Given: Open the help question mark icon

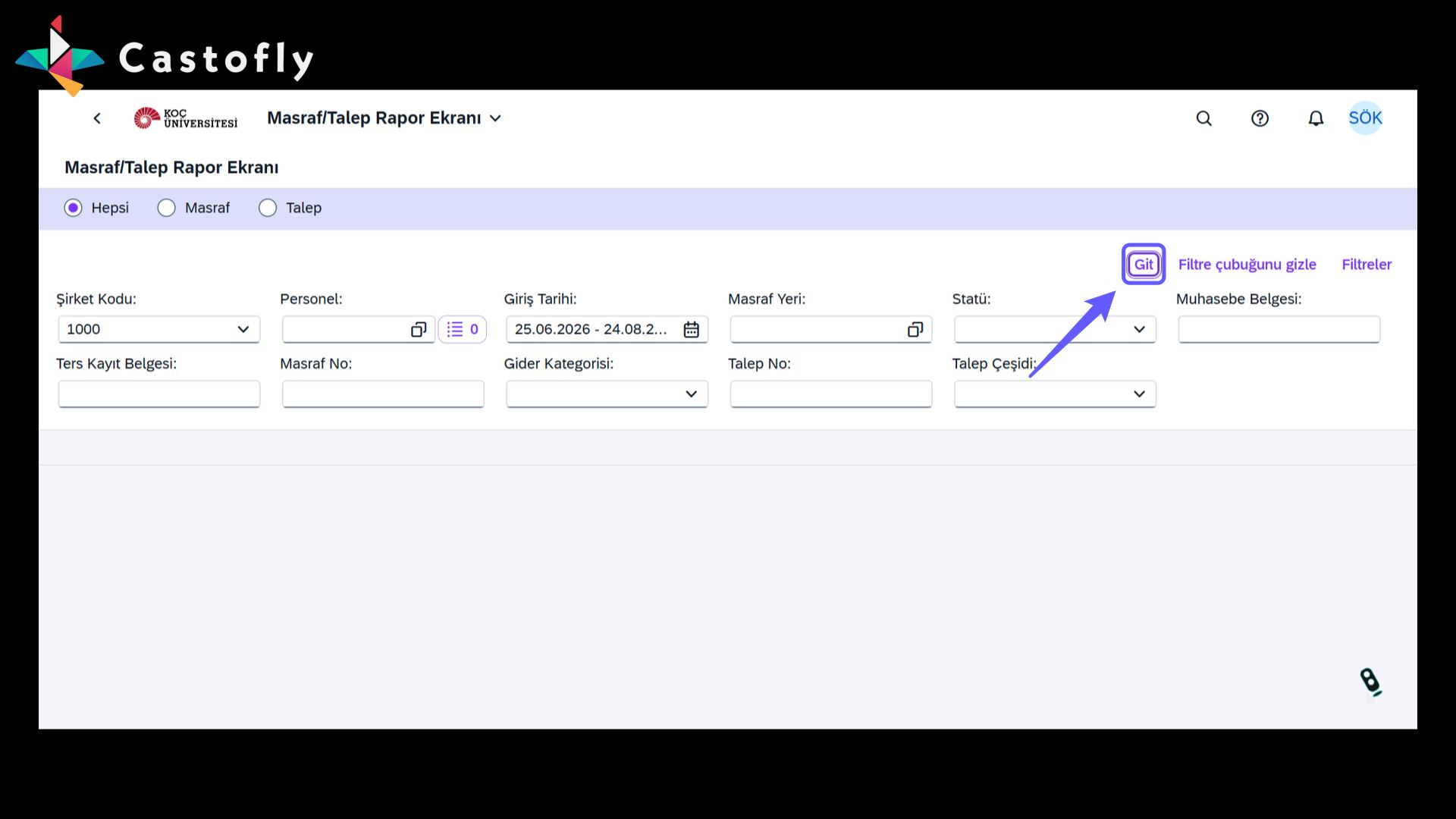Looking at the screenshot, I should click(x=1260, y=118).
